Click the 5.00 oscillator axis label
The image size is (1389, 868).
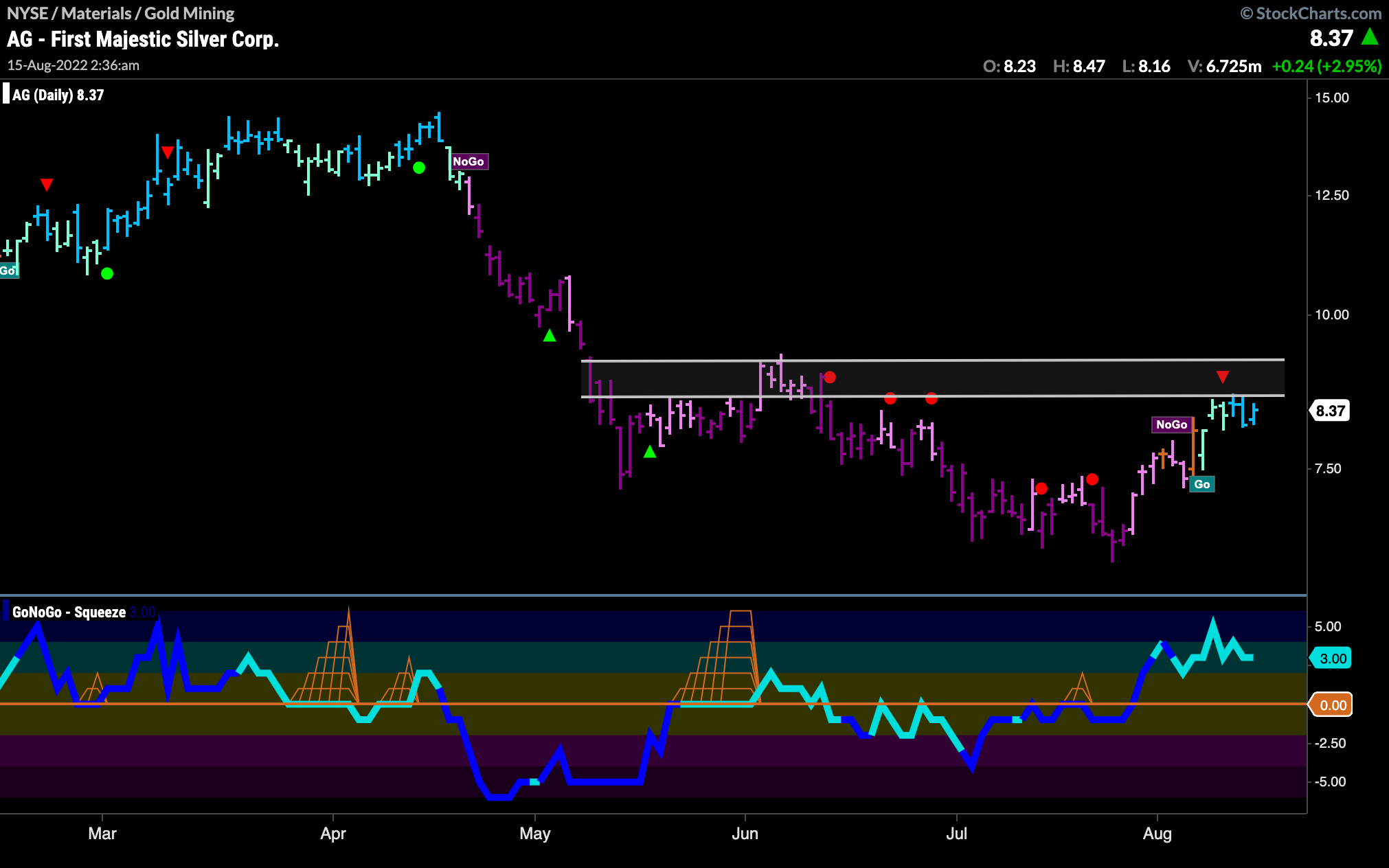click(x=1328, y=626)
